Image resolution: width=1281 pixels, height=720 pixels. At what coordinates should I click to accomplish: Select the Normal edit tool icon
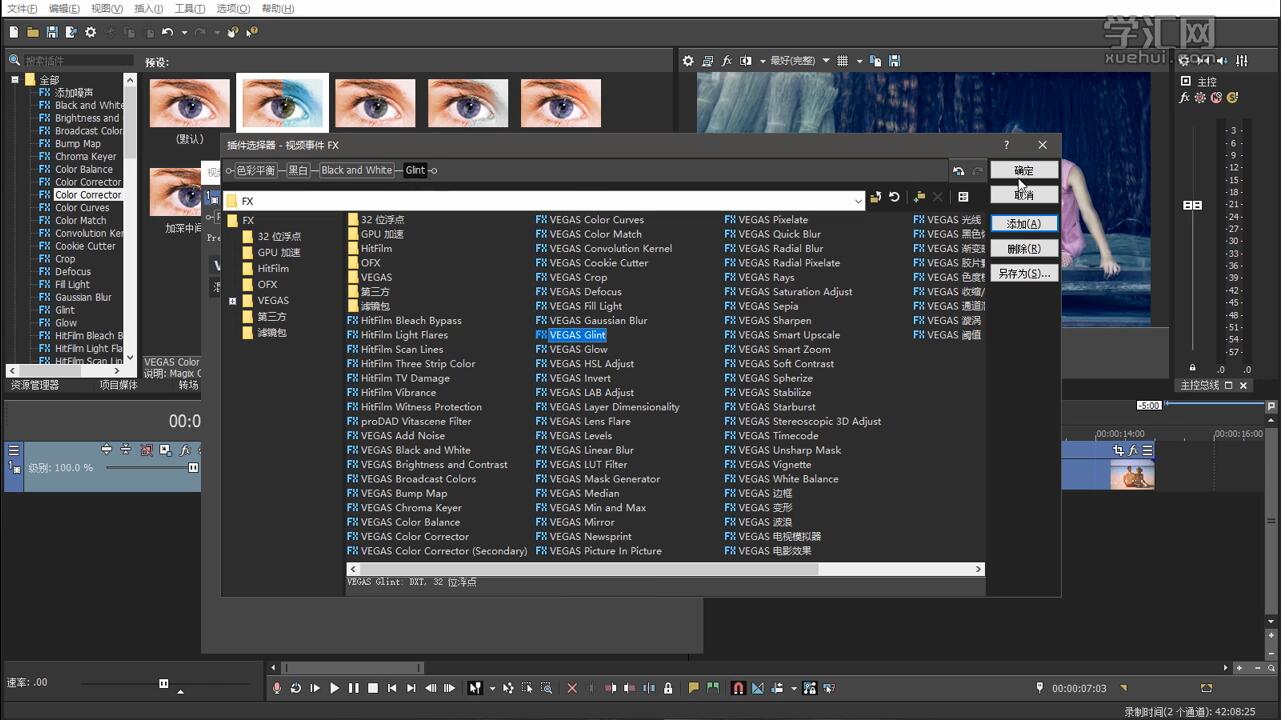pyautogui.click(x=475, y=688)
